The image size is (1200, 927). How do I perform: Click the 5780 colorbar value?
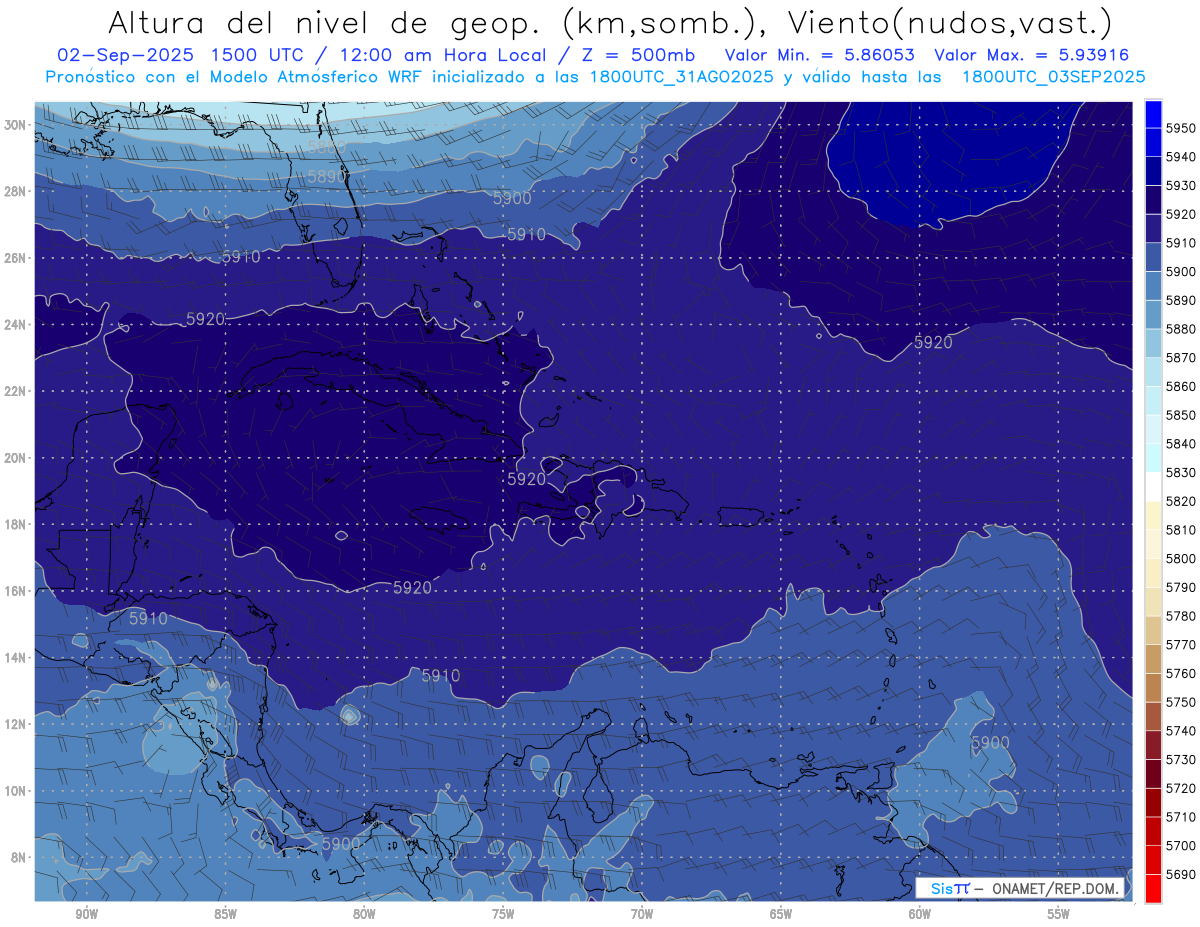(1181, 616)
